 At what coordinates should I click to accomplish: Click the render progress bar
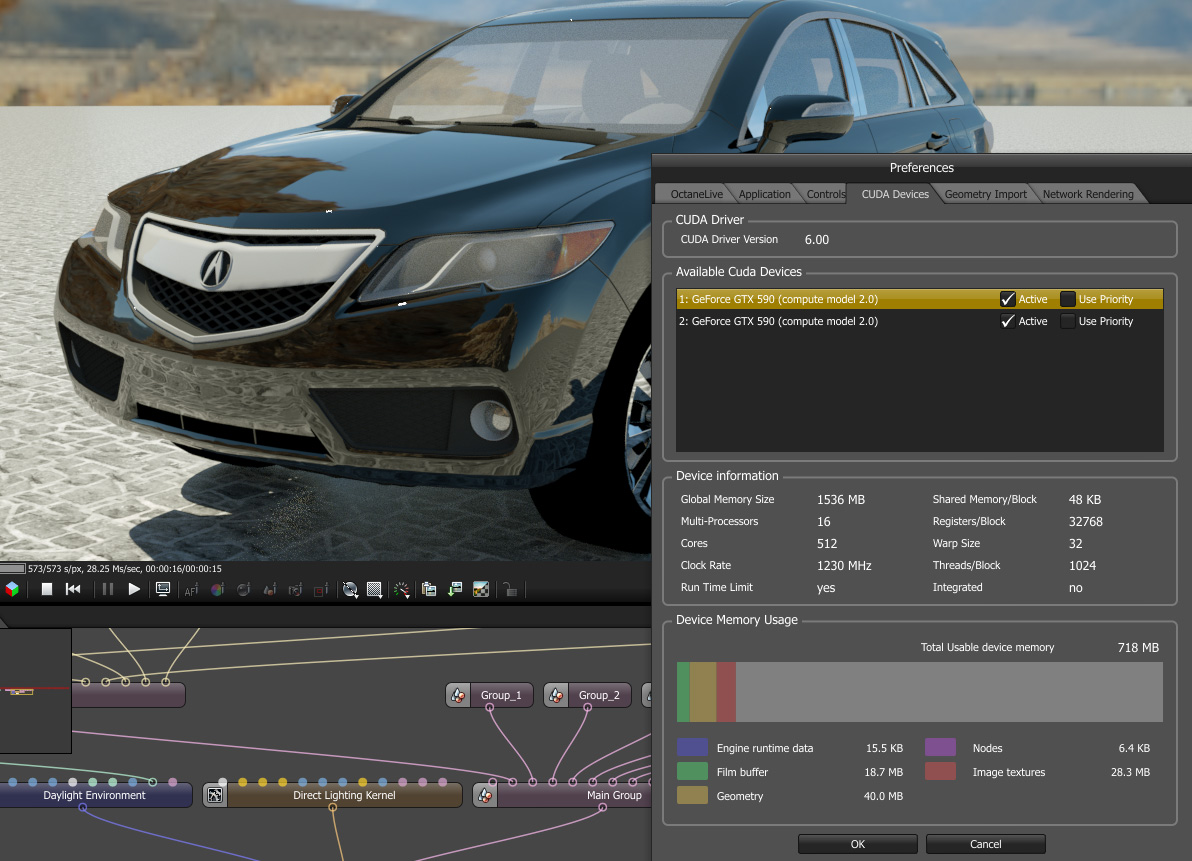[13, 568]
